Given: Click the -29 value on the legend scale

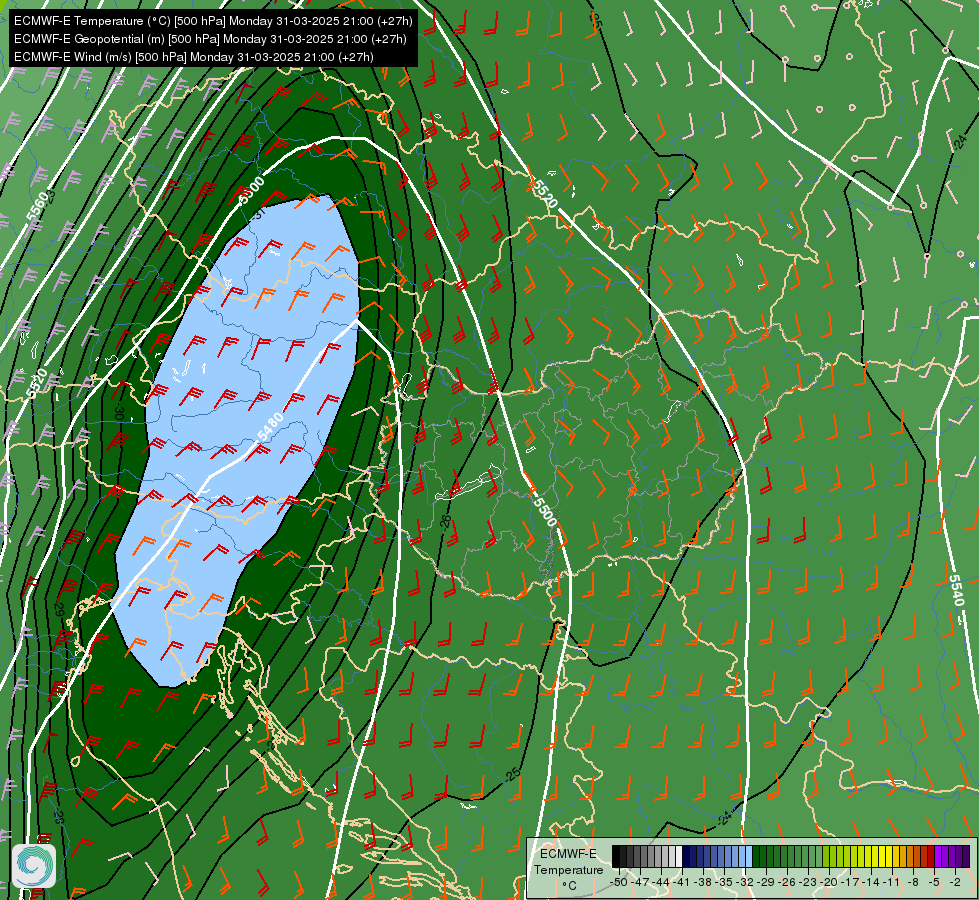Looking at the screenshot, I should click(767, 882).
